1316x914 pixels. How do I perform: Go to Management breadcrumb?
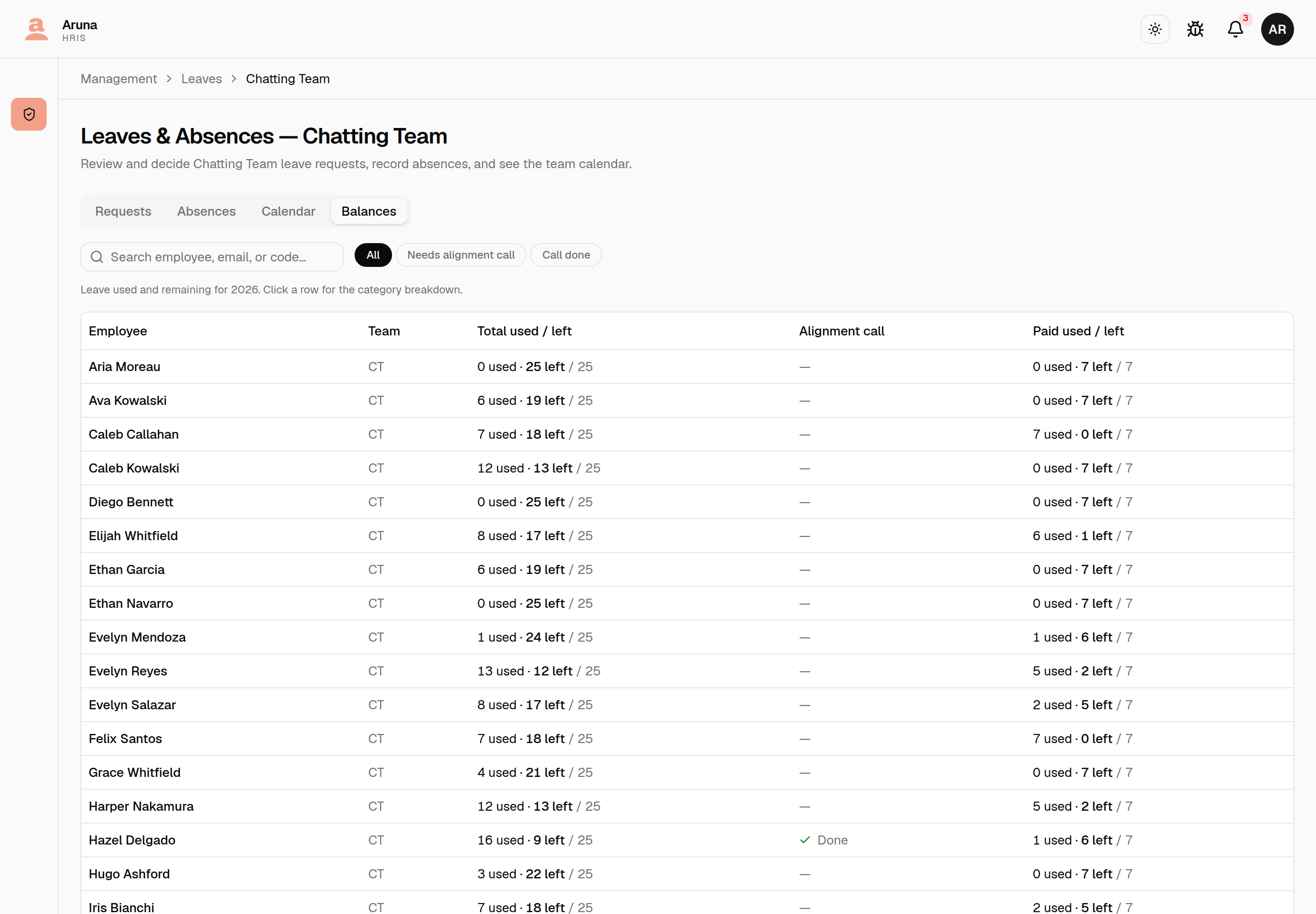[118, 79]
